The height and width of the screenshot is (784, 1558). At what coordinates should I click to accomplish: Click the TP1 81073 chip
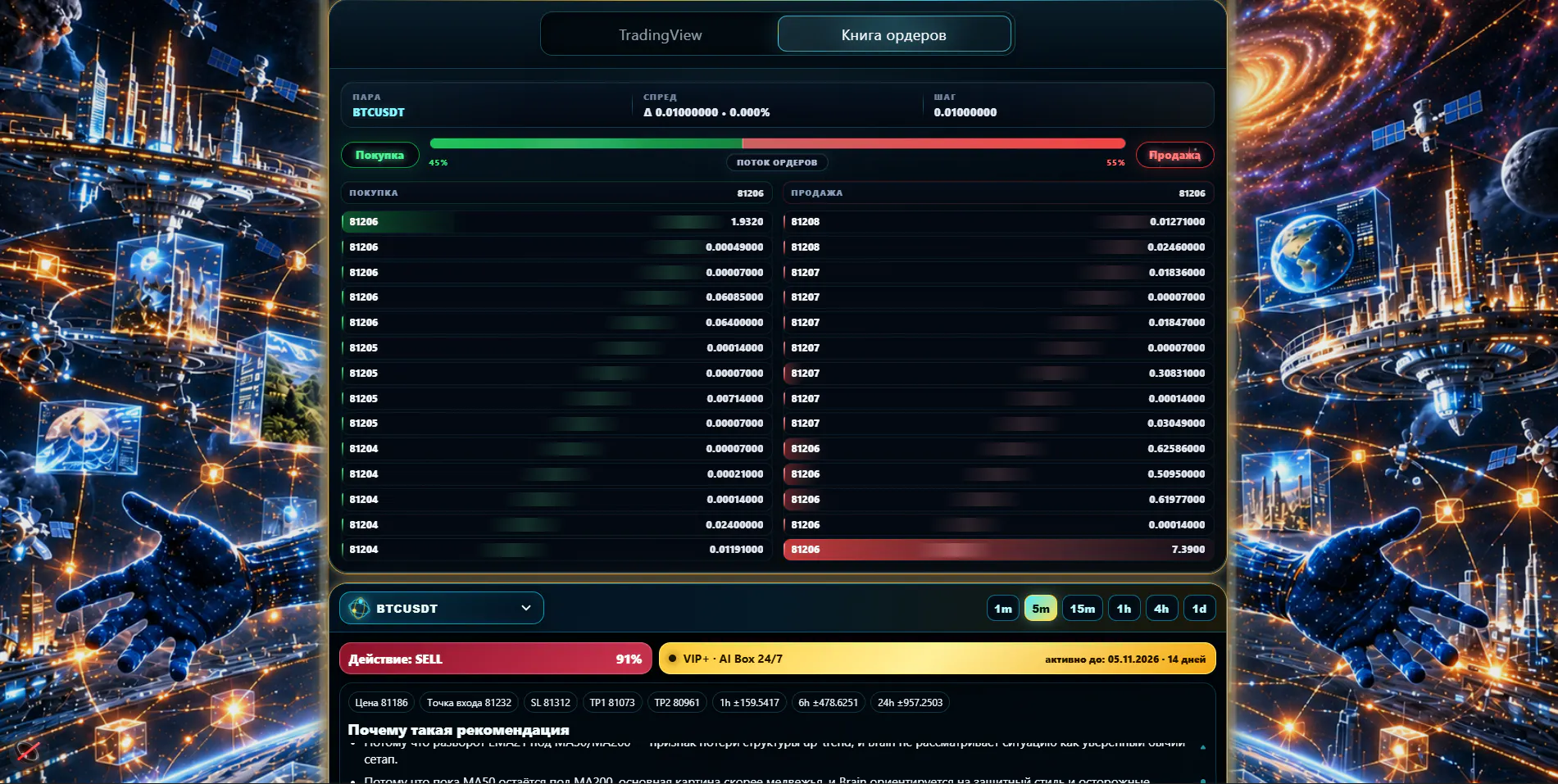(x=612, y=702)
